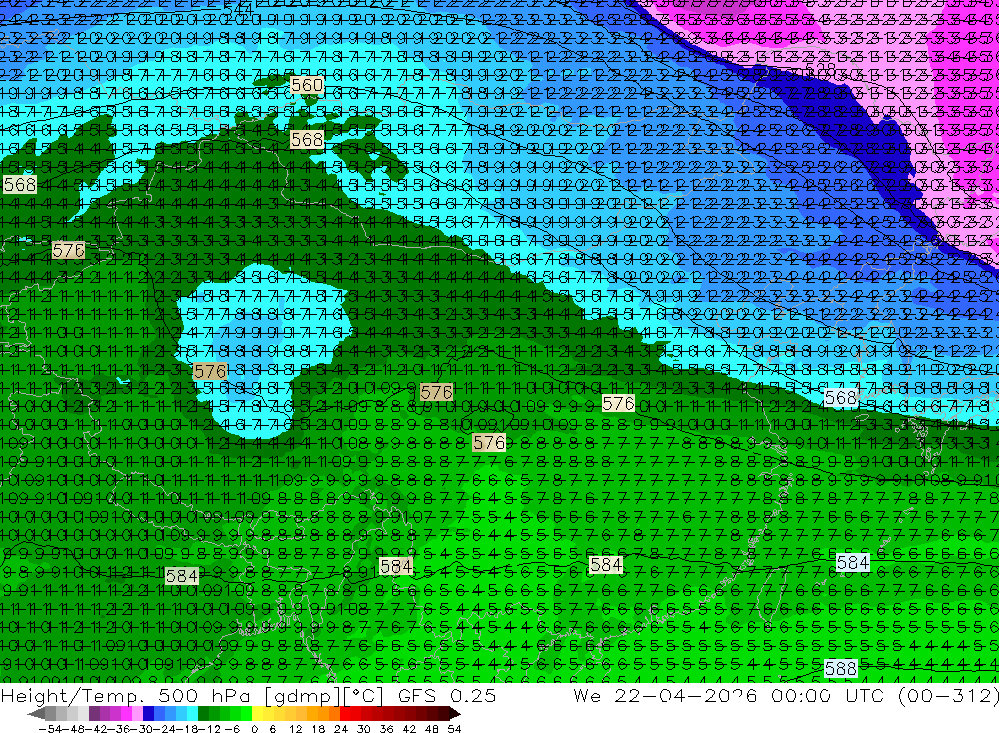Select the '-6' legend value
This screenshot has height=733, width=1000.
pyautogui.click(x=232, y=729)
